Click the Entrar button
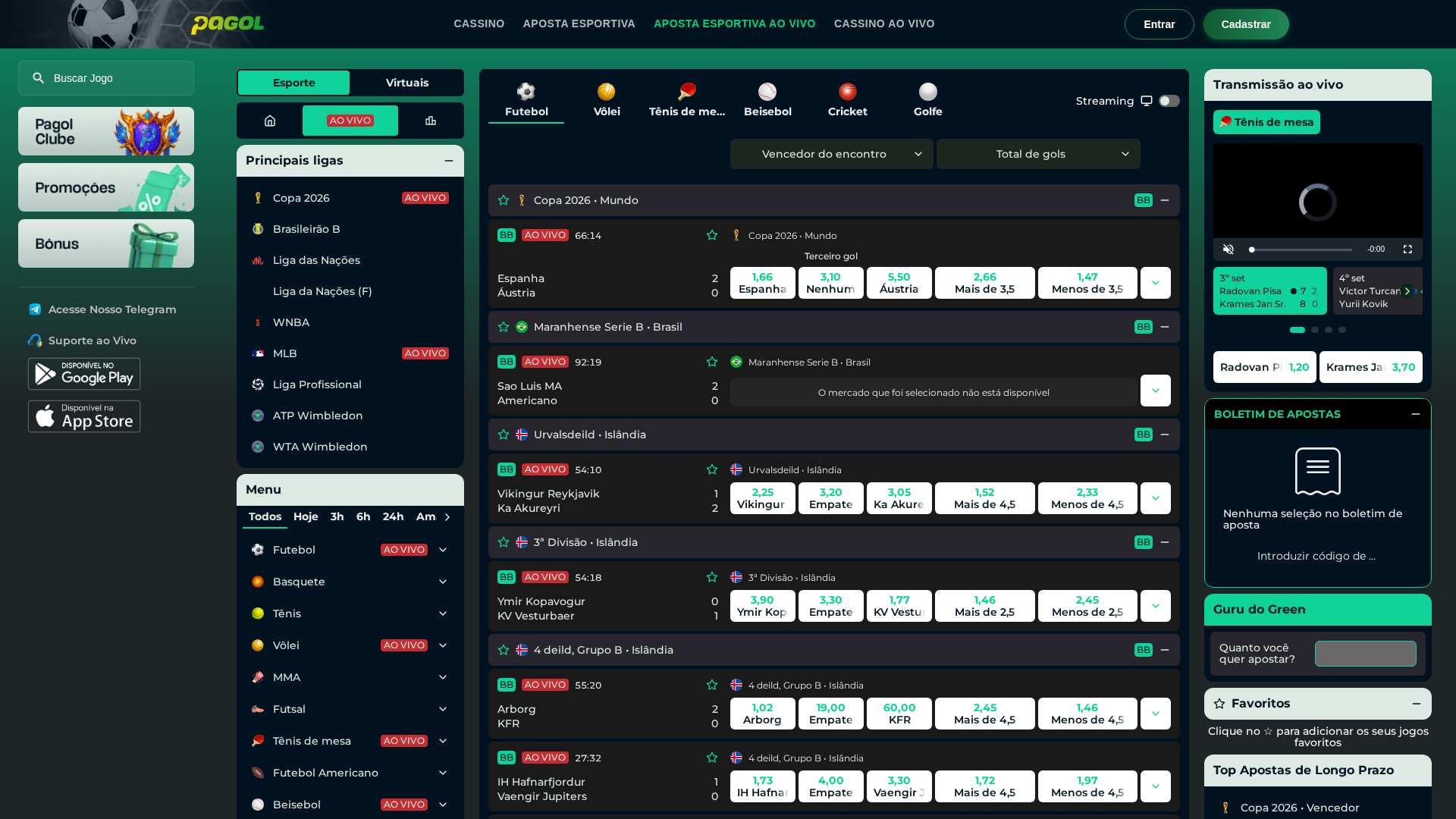Image resolution: width=1456 pixels, height=819 pixels. tap(1159, 24)
